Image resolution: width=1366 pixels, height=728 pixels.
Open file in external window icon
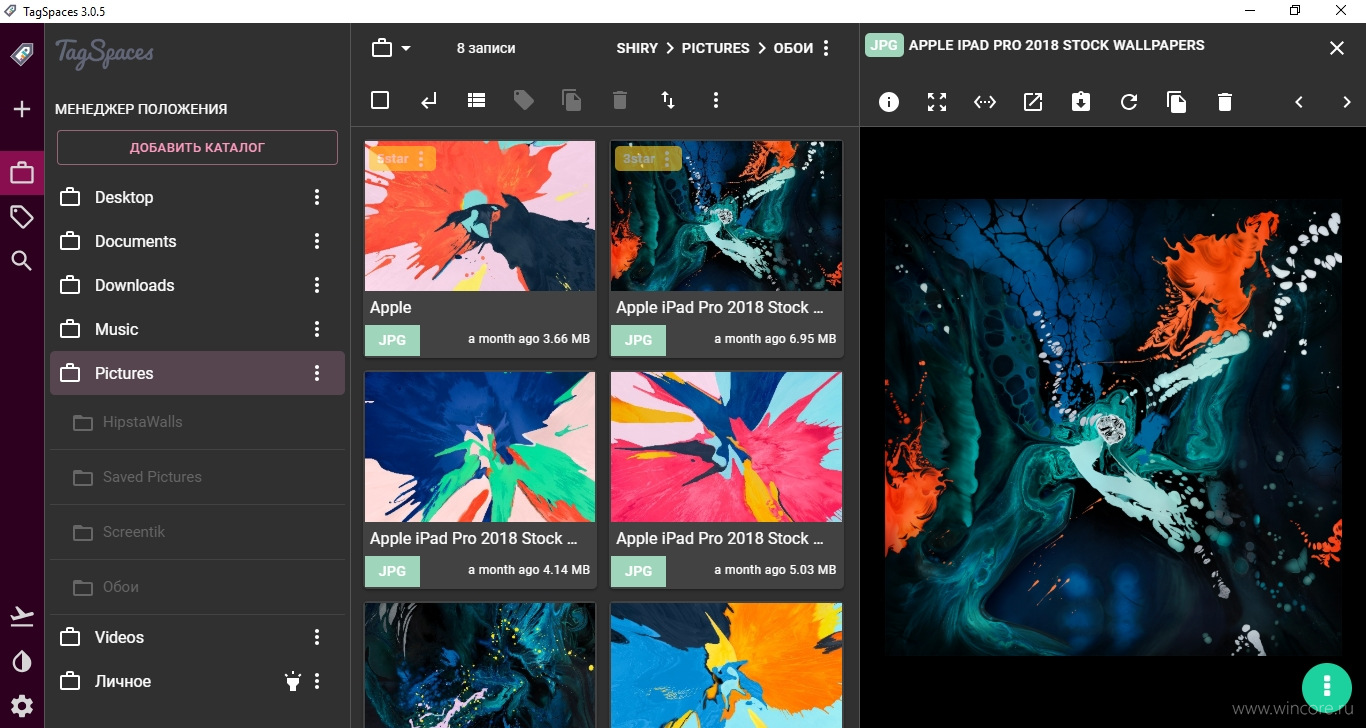pos(1033,102)
